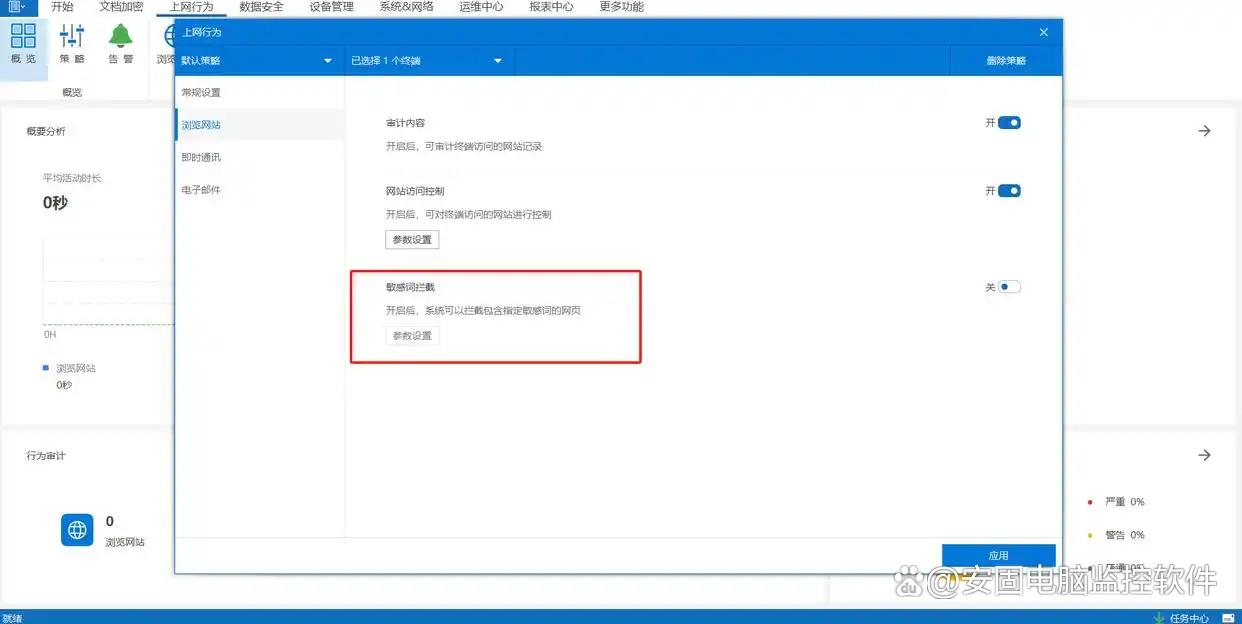Turn off 网站访问控制 switch
Image resolution: width=1242 pixels, height=624 pixels.
pos(1009,191)
